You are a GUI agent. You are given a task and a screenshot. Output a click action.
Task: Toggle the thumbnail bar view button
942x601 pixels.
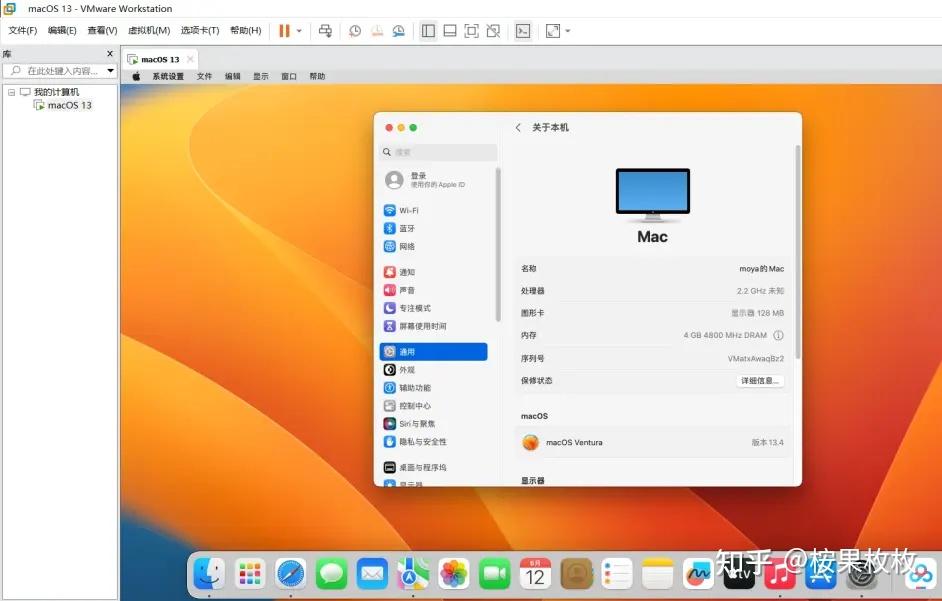point(450,31)
